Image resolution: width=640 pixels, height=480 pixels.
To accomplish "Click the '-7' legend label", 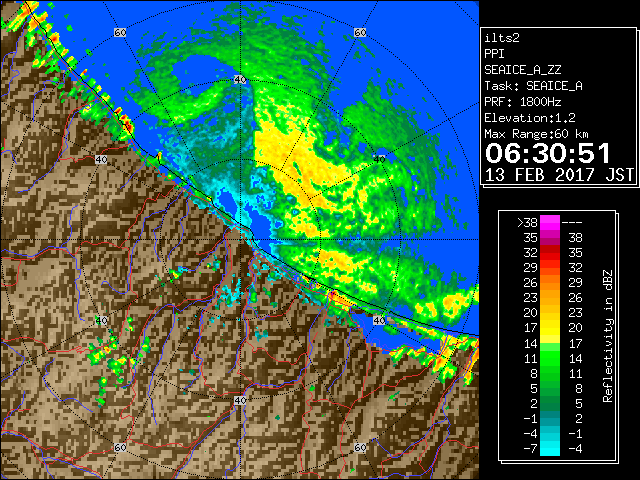I will click(x=531, y=449).
